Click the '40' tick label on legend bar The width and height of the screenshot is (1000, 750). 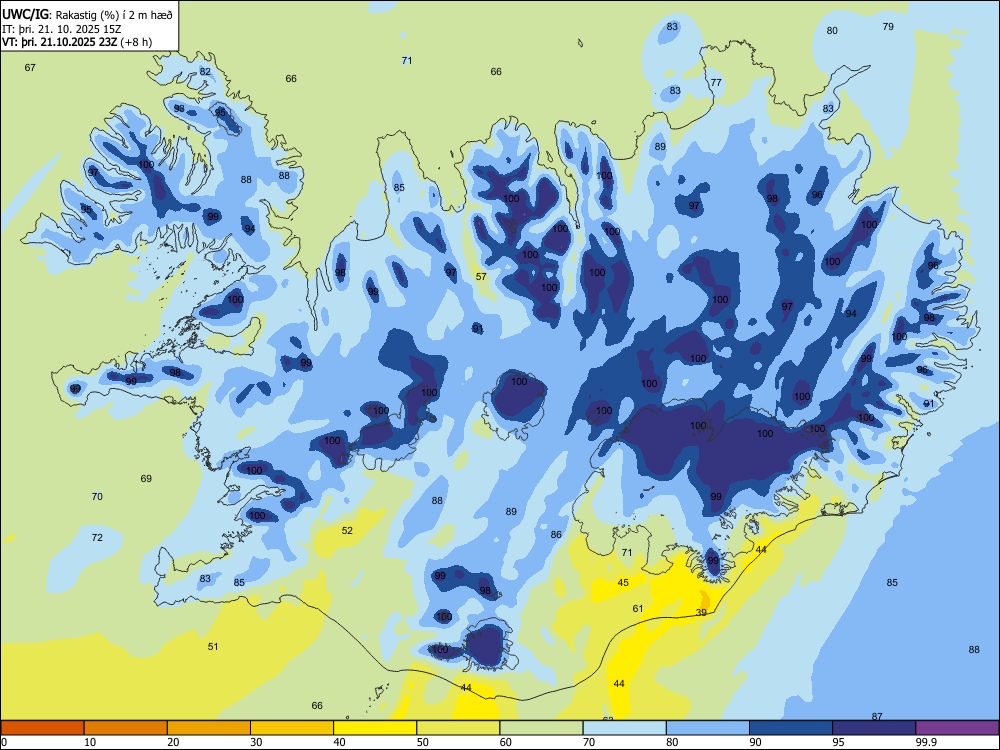[339, 742]
